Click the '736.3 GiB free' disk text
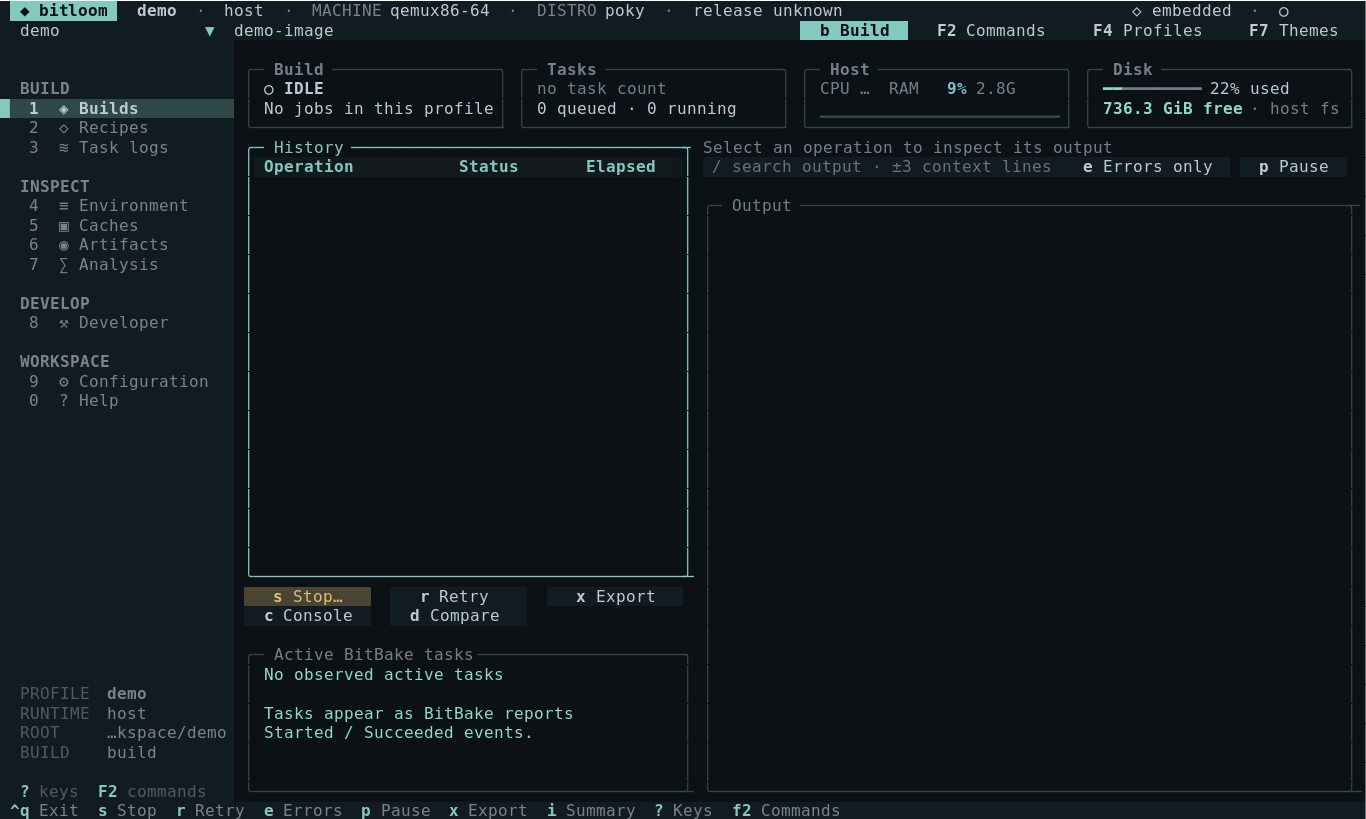Viewport: 1366px width, 819px height. (1172, 109)
